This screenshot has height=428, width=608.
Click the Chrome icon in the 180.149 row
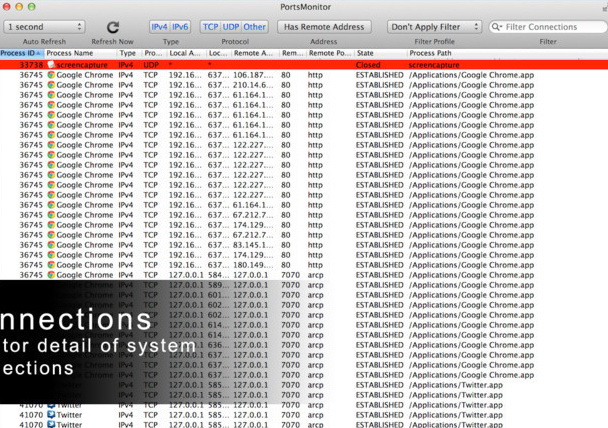[x=51, y=265]
